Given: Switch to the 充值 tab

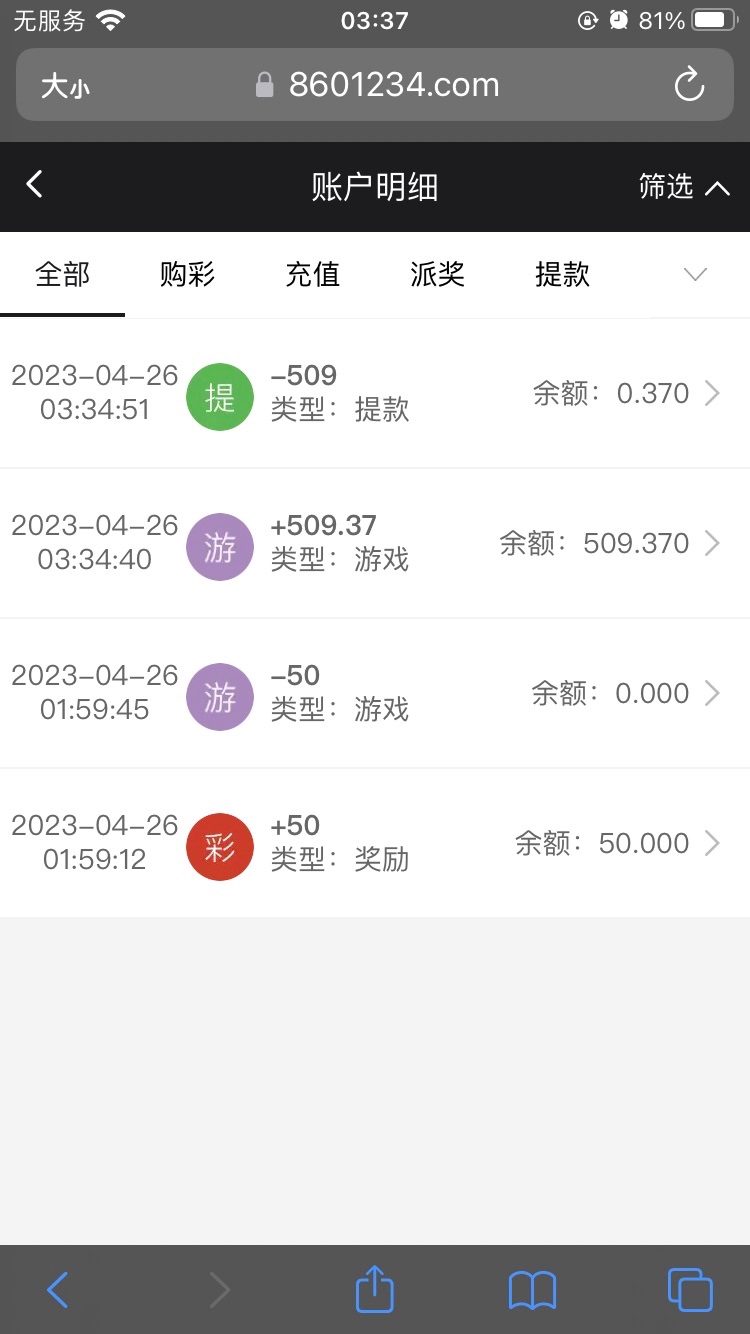Looking at the screenshot, I should point(313,275).
